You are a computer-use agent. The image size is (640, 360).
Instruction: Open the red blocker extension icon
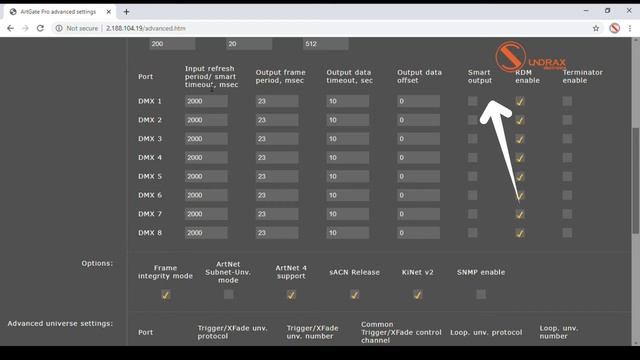point(615,28)
